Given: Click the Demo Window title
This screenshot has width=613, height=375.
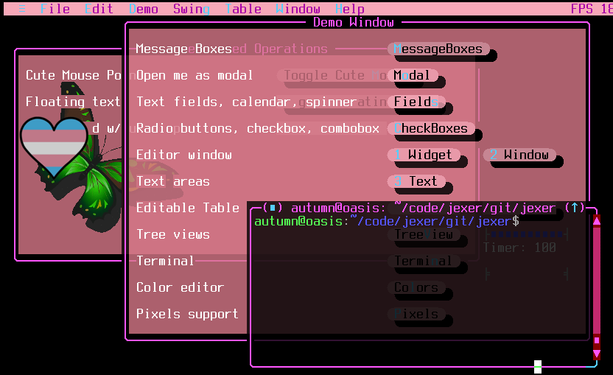Looking at the screenshot, I should [x=353, y=22].
